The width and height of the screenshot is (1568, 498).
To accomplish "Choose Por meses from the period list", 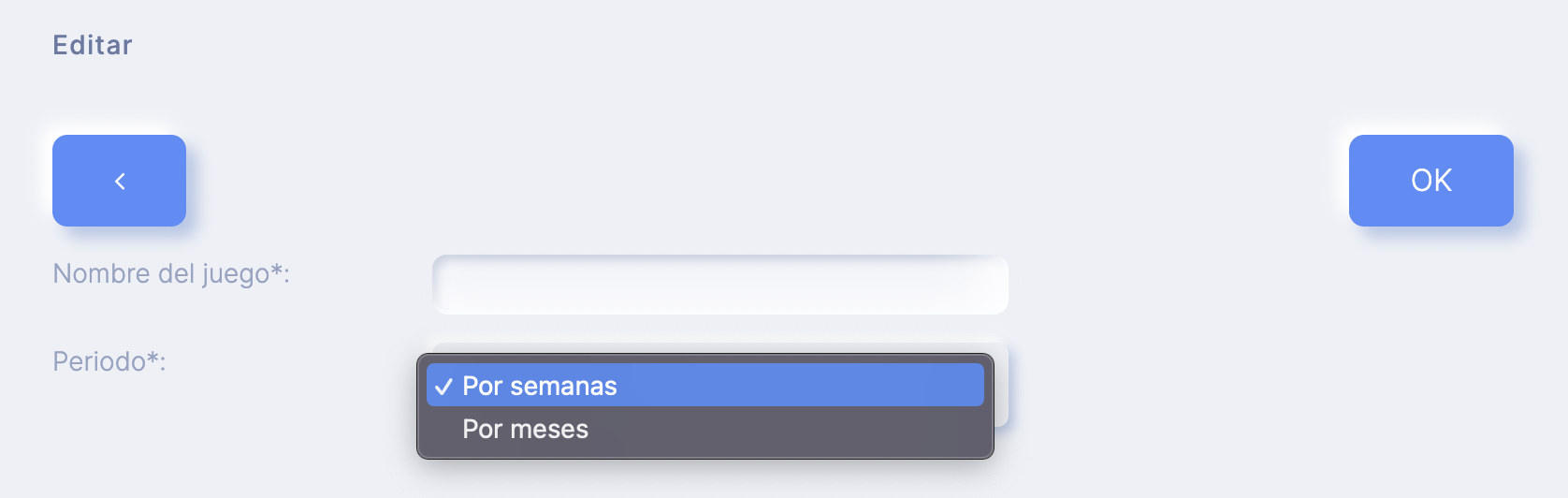I will click(705, 429).
